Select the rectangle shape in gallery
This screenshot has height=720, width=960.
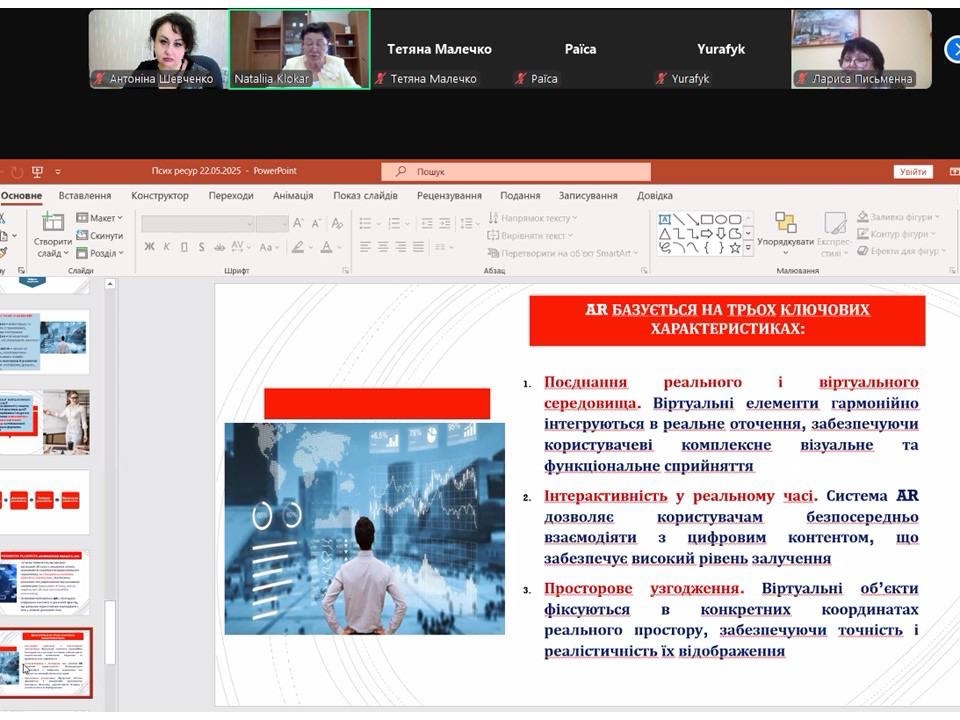point(707,219)
